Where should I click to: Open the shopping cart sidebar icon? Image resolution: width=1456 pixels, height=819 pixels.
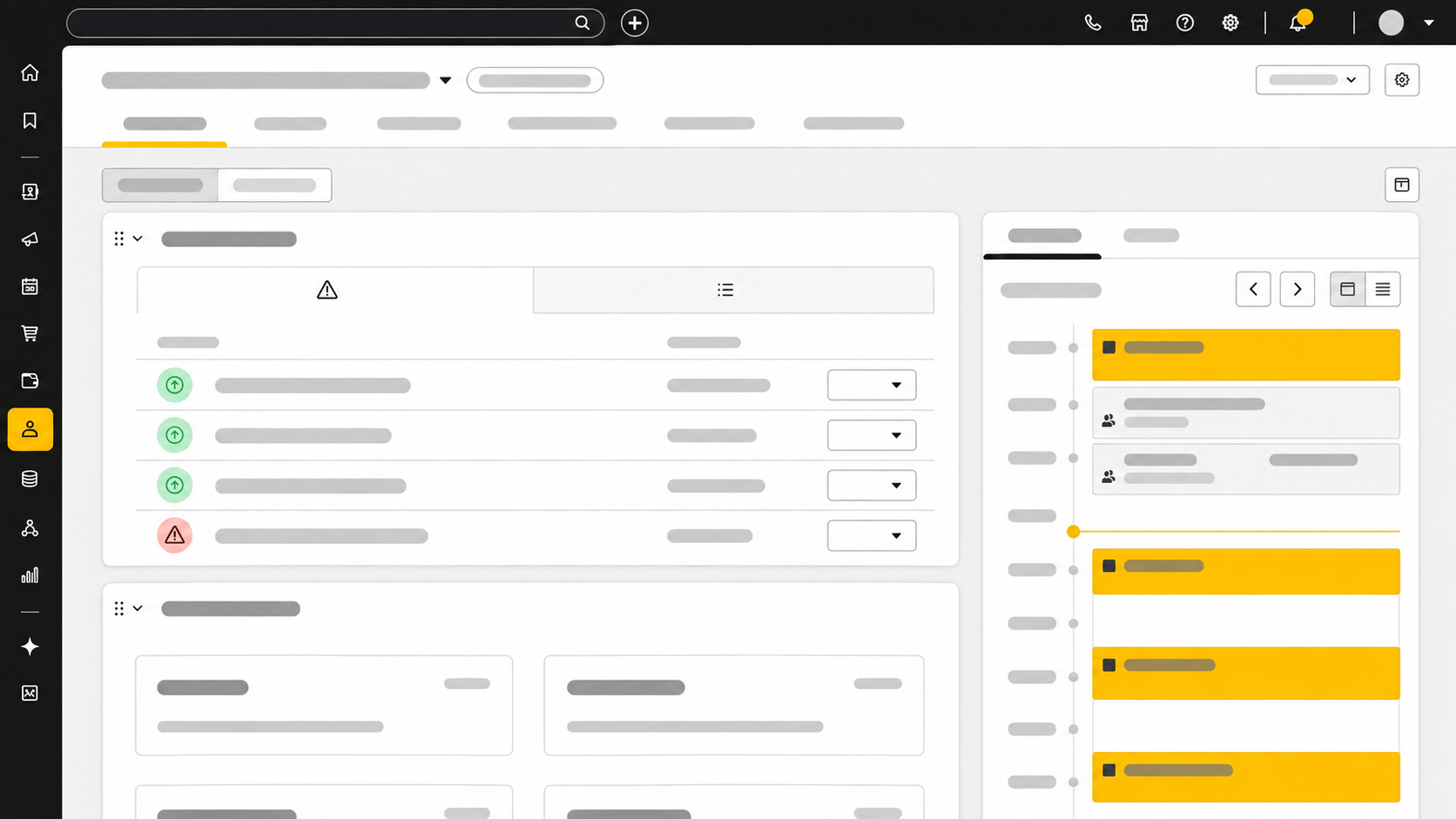pyautogui.click(x=30, y=333)
